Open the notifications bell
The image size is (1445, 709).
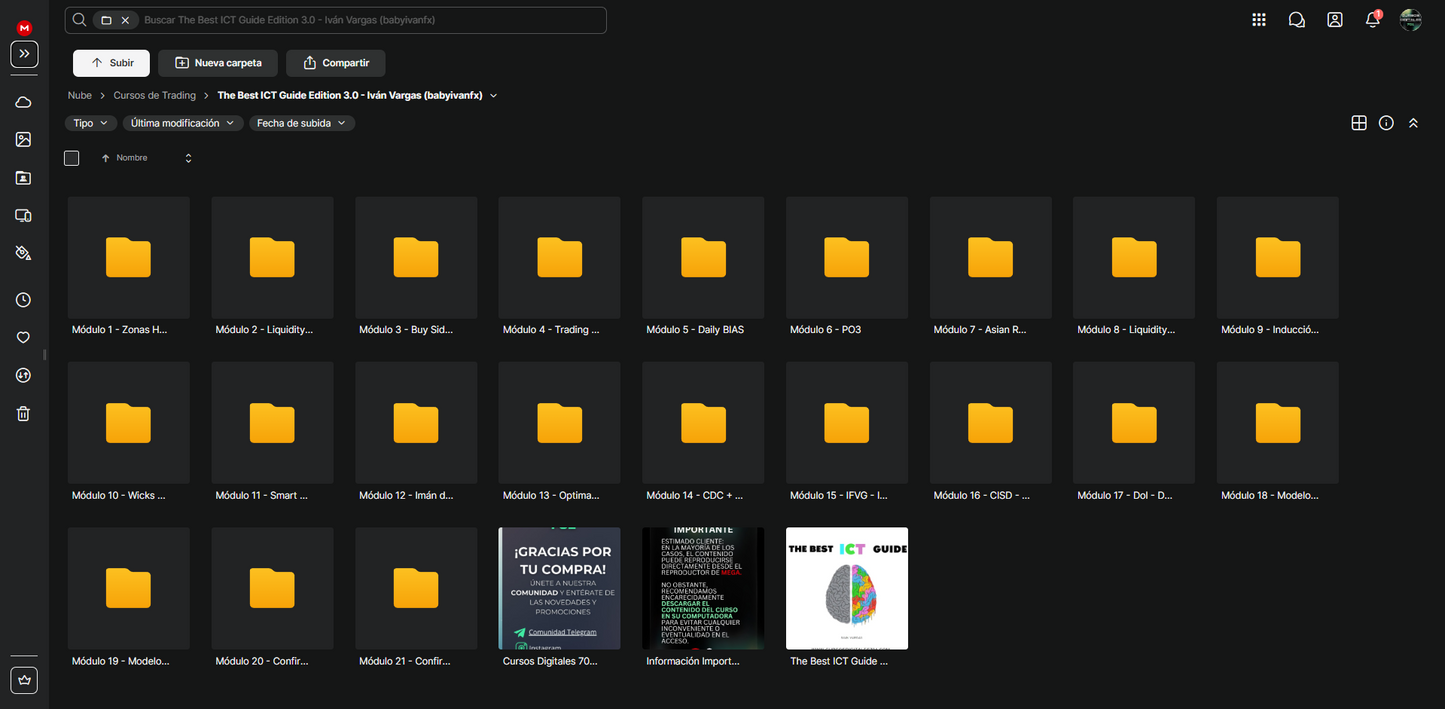click(x=1372, y=20)
